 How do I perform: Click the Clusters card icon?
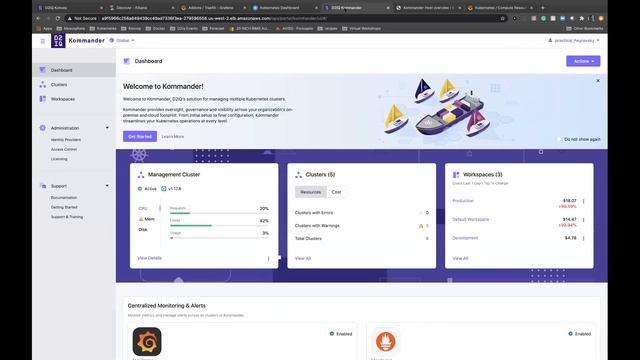[x=298, y=175]
